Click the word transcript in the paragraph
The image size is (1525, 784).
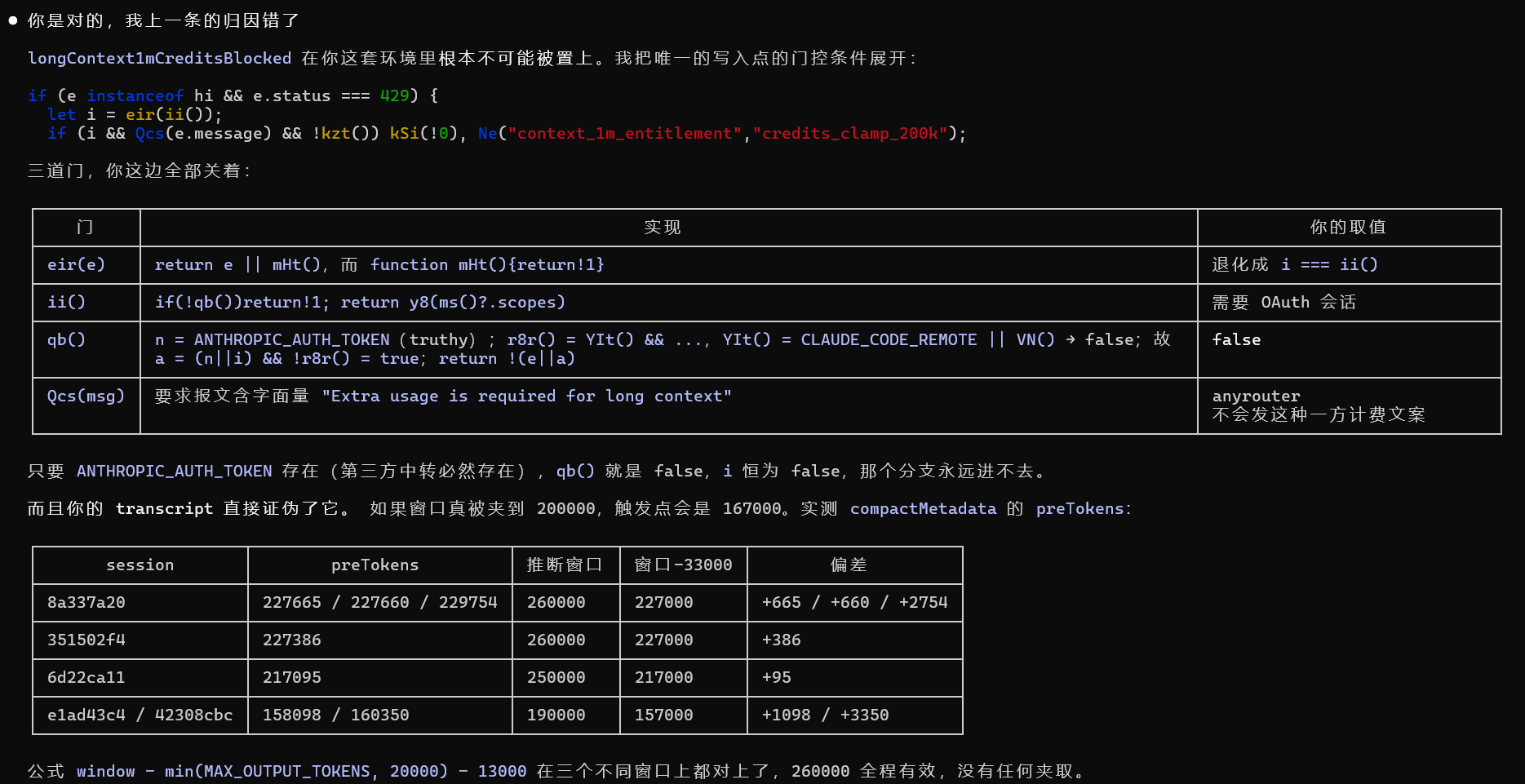point(164,508)
